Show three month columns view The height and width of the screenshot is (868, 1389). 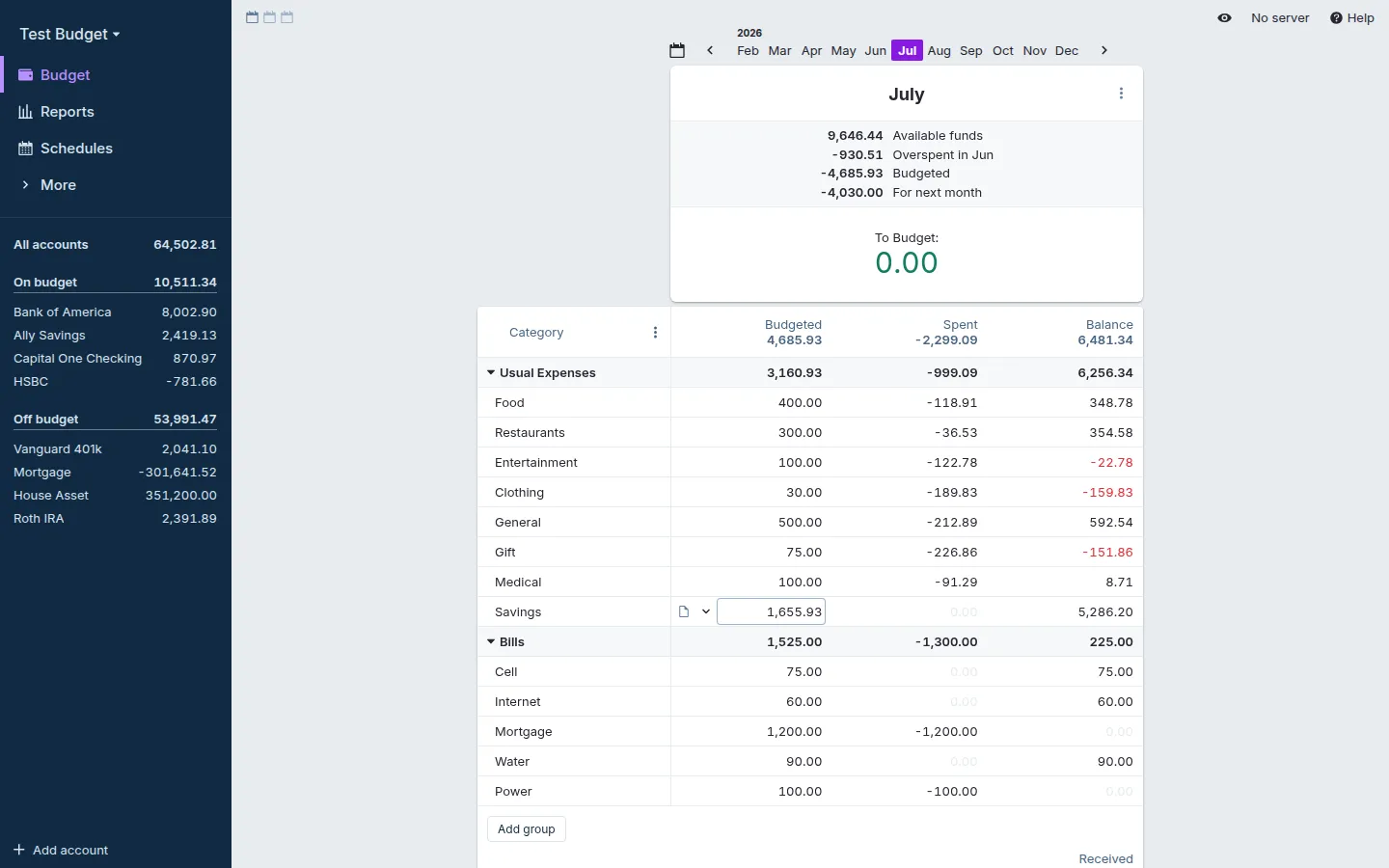click(x=287, y=17)
